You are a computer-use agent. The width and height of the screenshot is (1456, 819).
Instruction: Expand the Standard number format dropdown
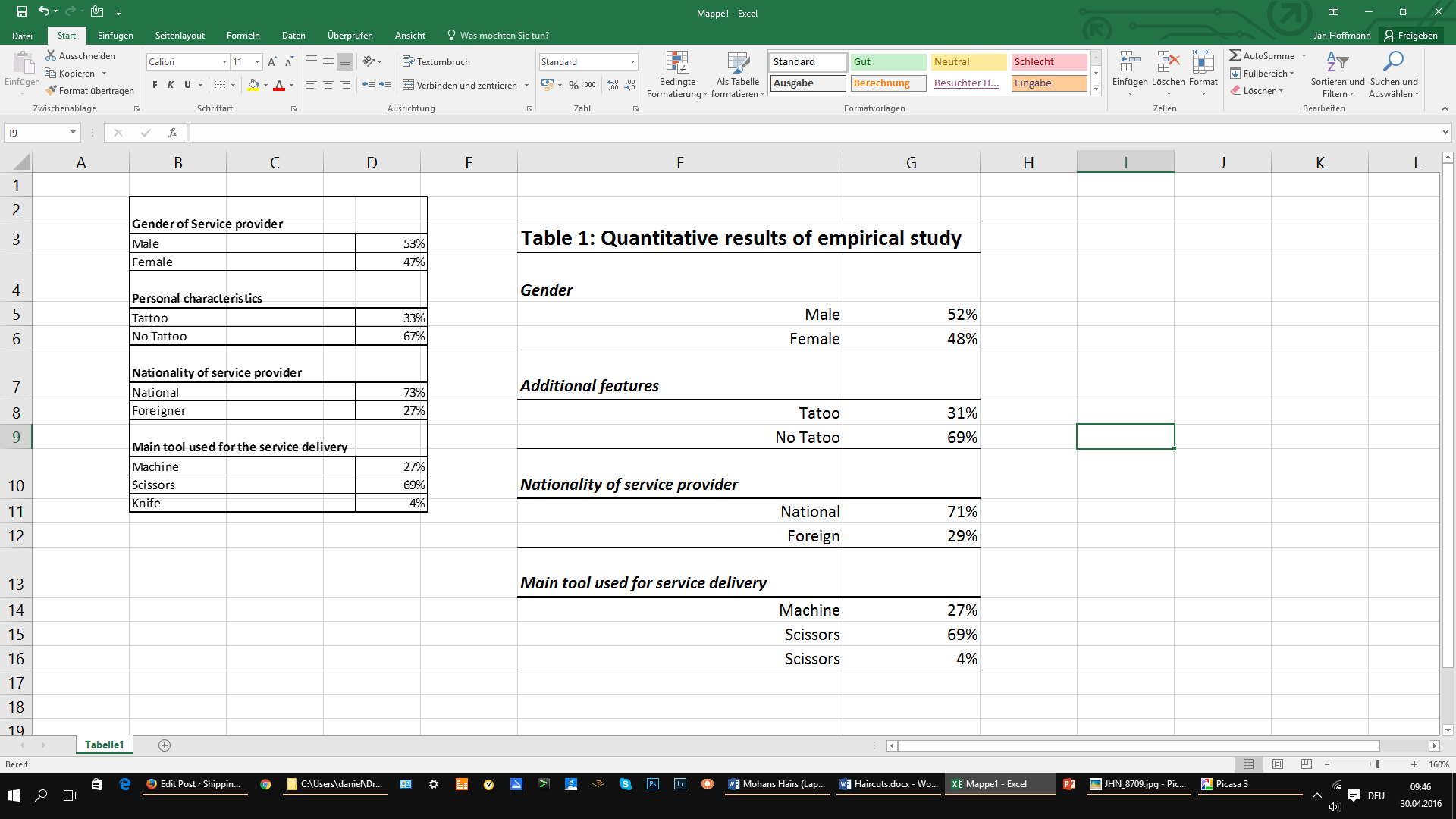pyautogui.click(x=632, y=61)
